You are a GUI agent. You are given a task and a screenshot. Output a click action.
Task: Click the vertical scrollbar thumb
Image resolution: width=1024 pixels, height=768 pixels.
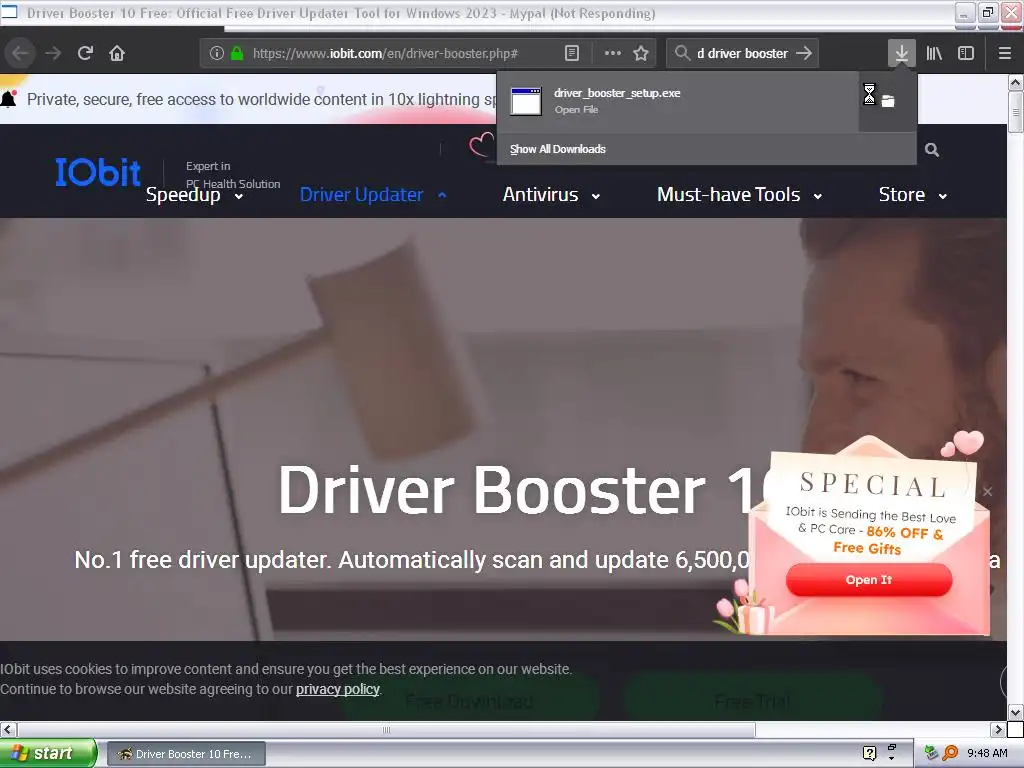[1016, 112]
